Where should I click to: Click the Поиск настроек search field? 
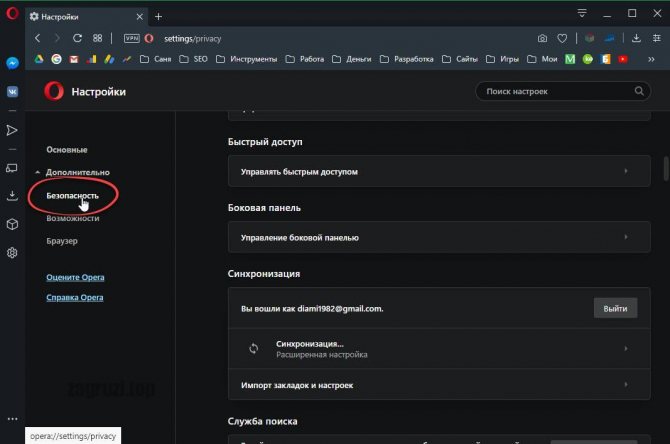(x=563, y=91)
